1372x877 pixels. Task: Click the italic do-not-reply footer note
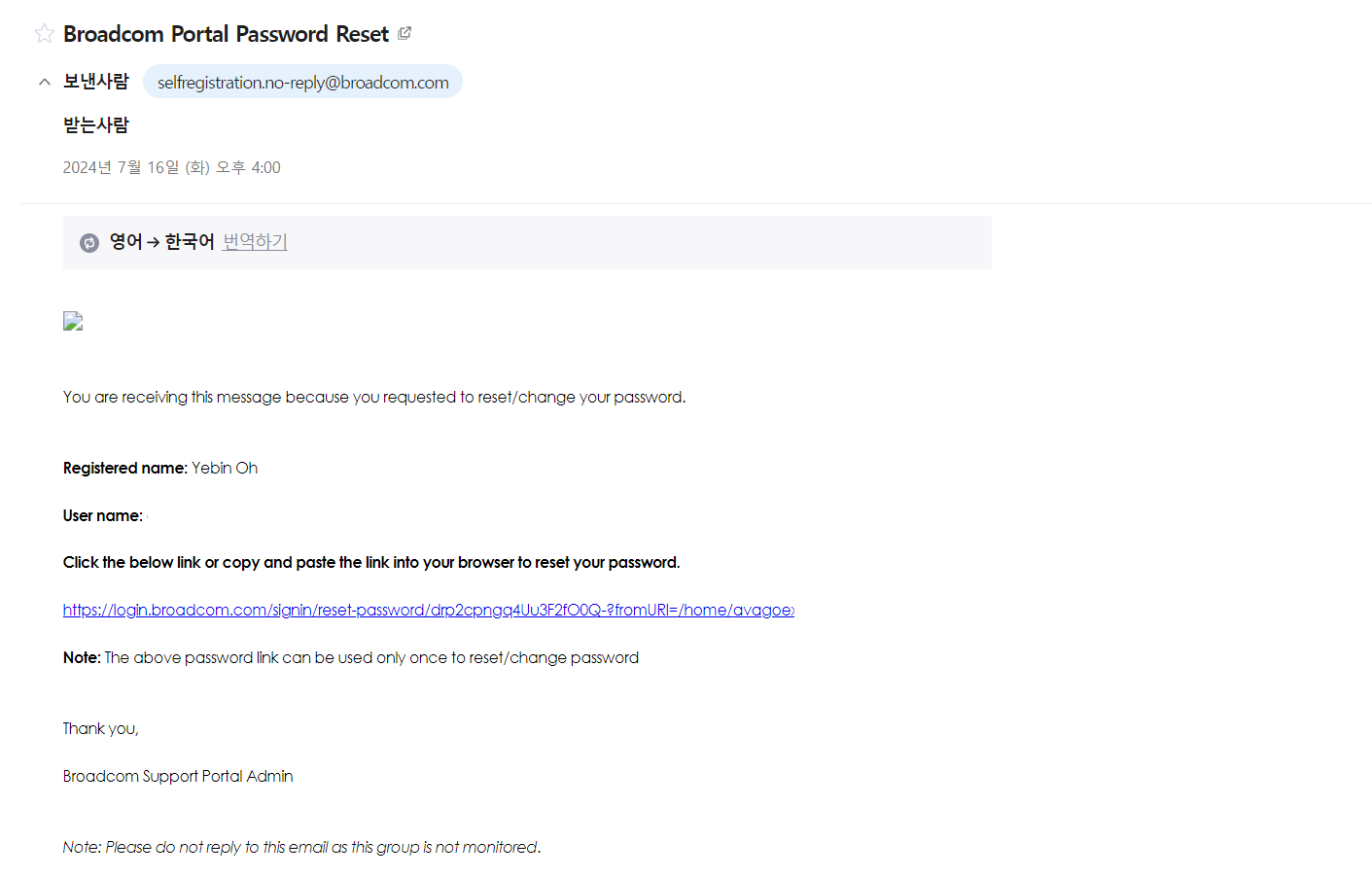point(301,847)
